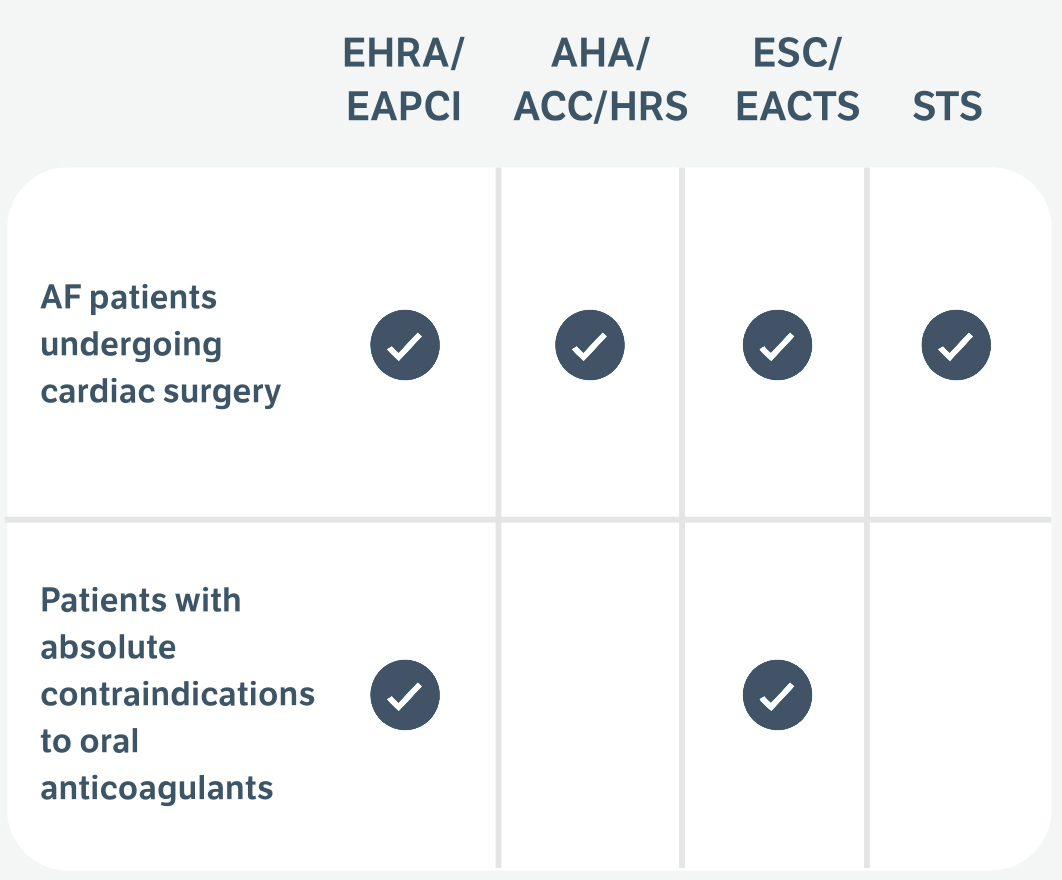This screenshot has width=1062, height=880.
Task: Click the STS column header
Action: click(x=948, y=106)
